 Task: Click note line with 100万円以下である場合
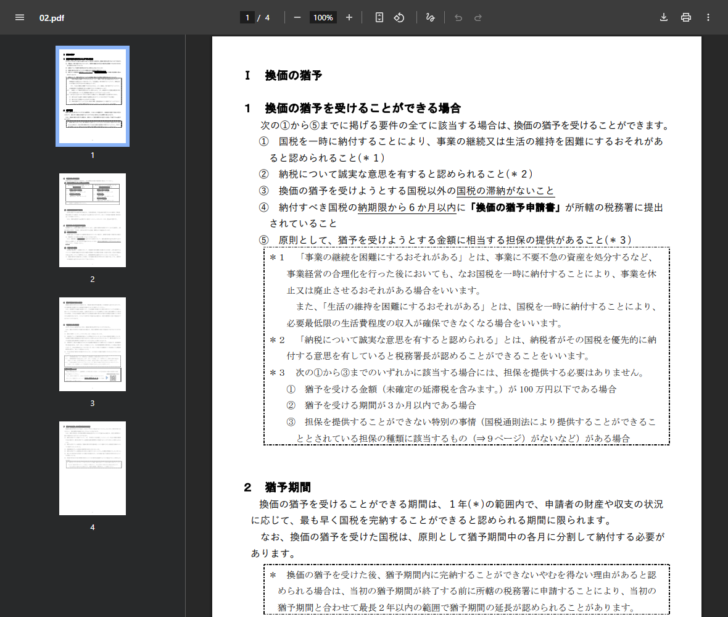coord(451,389)
